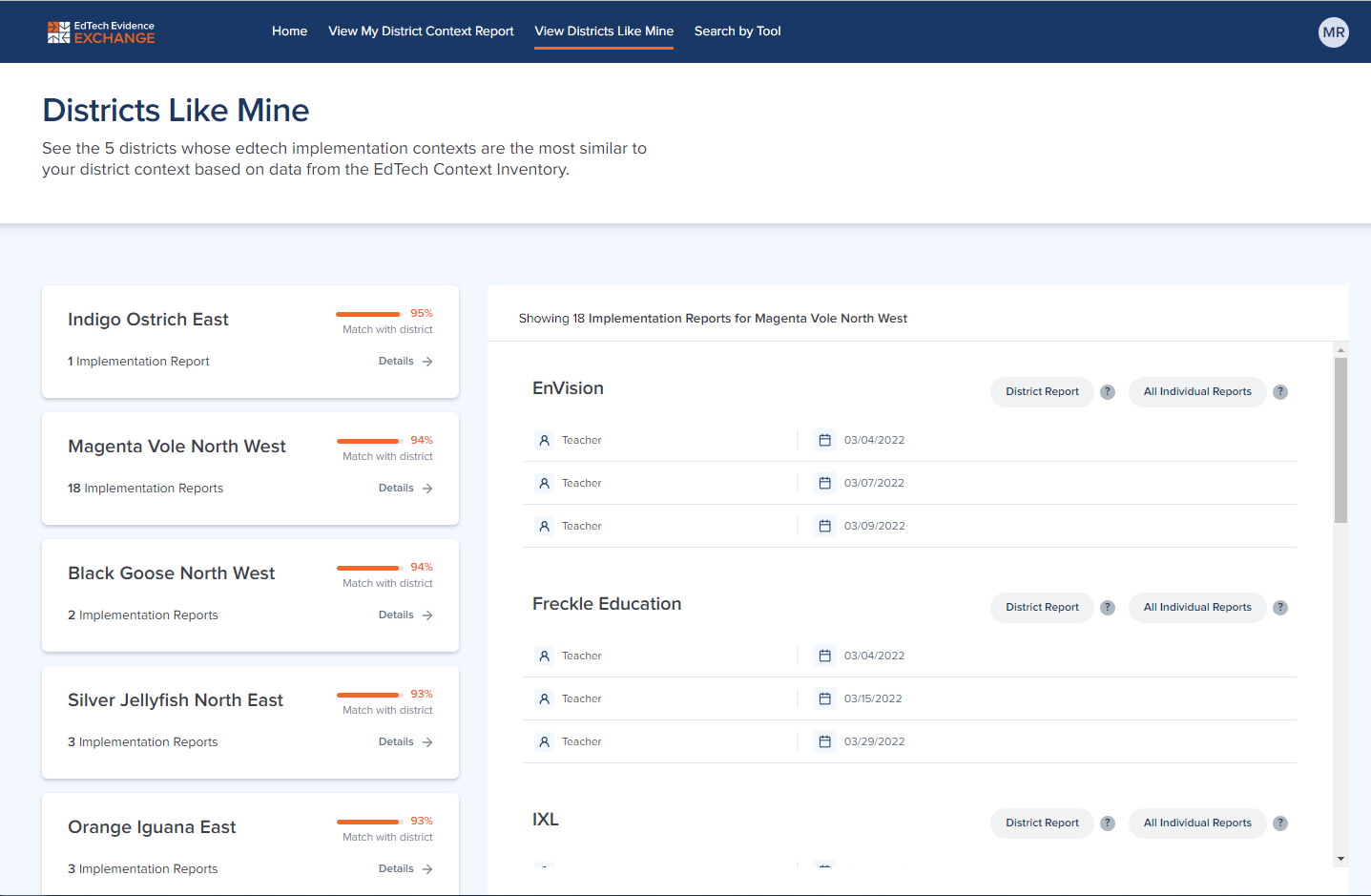Screen dimensions: 1371x896
Task: Click the 95% match bar for Indigo Ostrich East
Action: (369, 314)
